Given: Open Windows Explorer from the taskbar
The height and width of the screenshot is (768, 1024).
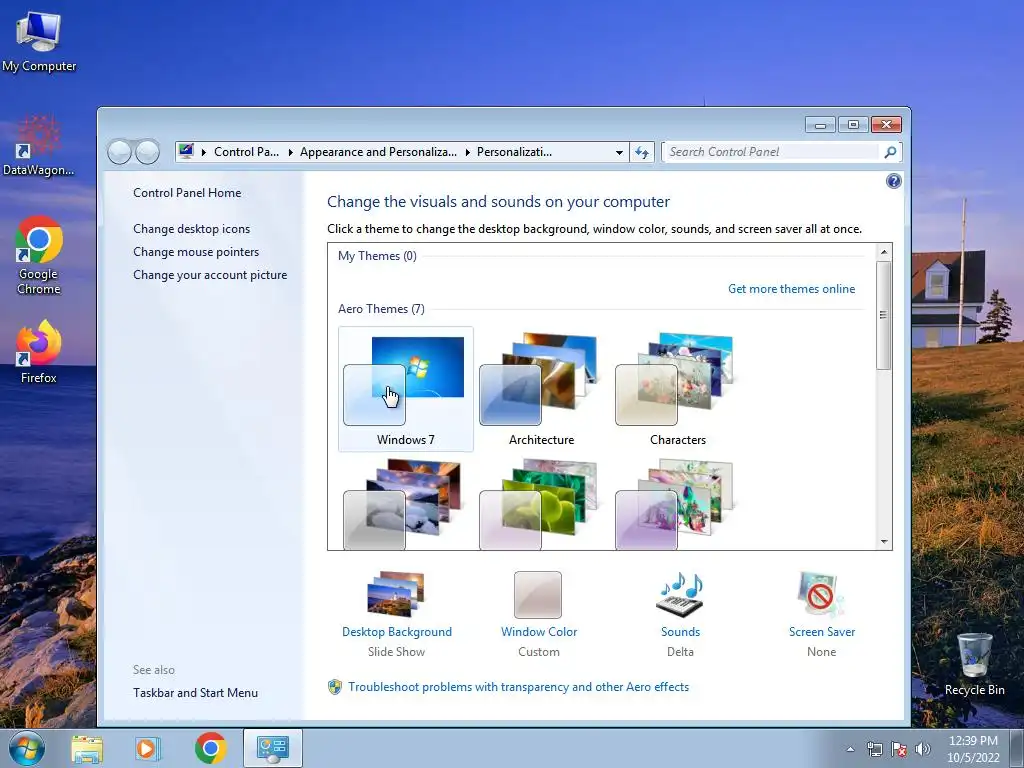Looking at the screenshot, I should 87,748.
